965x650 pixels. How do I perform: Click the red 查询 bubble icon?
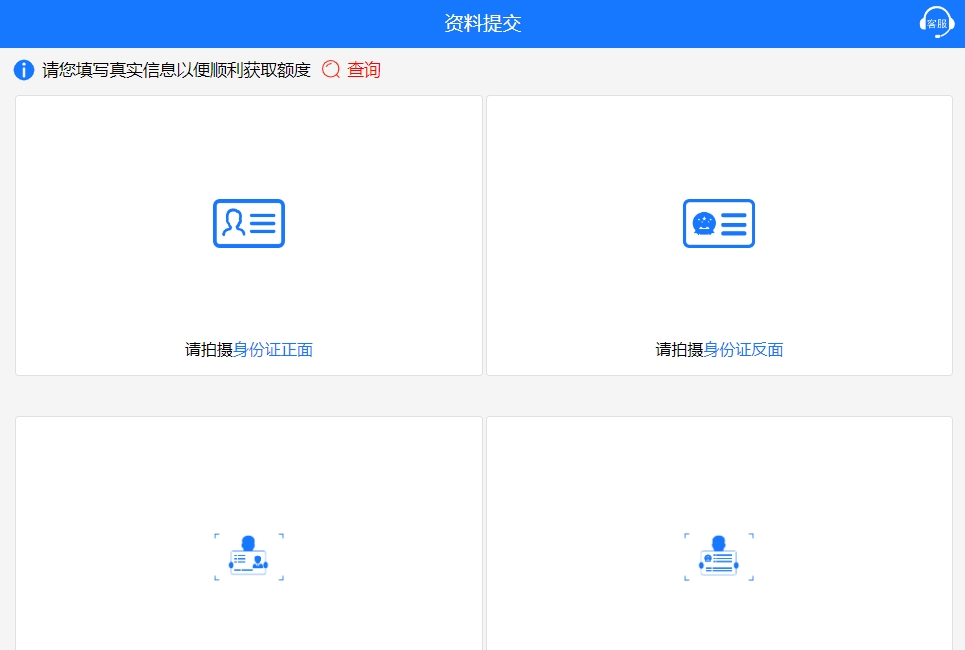(x=331, y=70)
